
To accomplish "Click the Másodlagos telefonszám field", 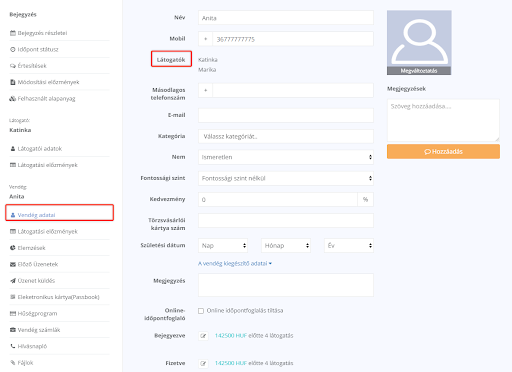I will tap(293, 90).
